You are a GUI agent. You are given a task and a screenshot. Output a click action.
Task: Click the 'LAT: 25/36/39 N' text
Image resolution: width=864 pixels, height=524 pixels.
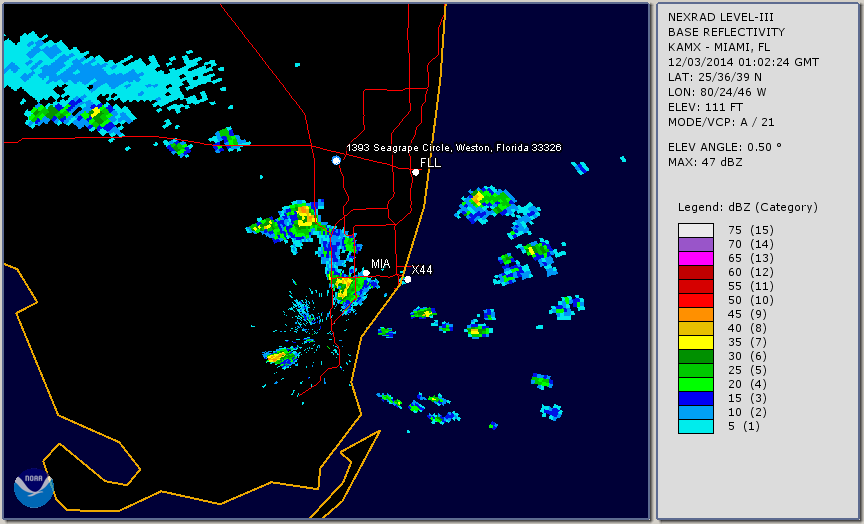[715, 77]
